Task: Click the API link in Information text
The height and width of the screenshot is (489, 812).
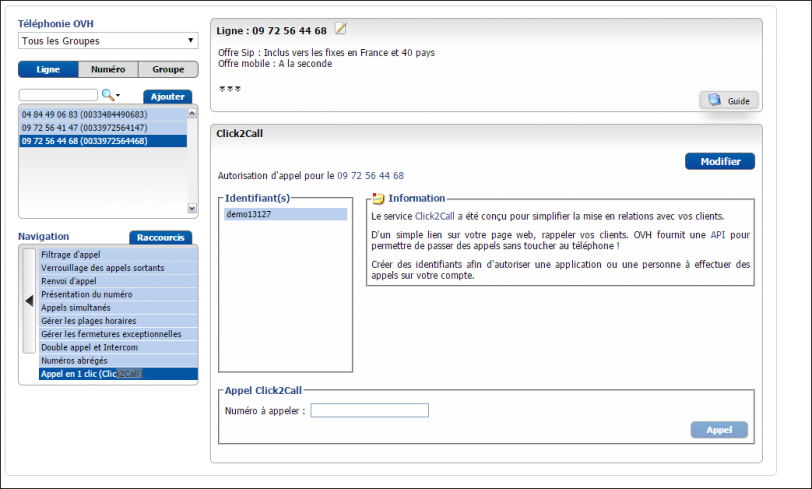Action: click(x=718, y=235)
